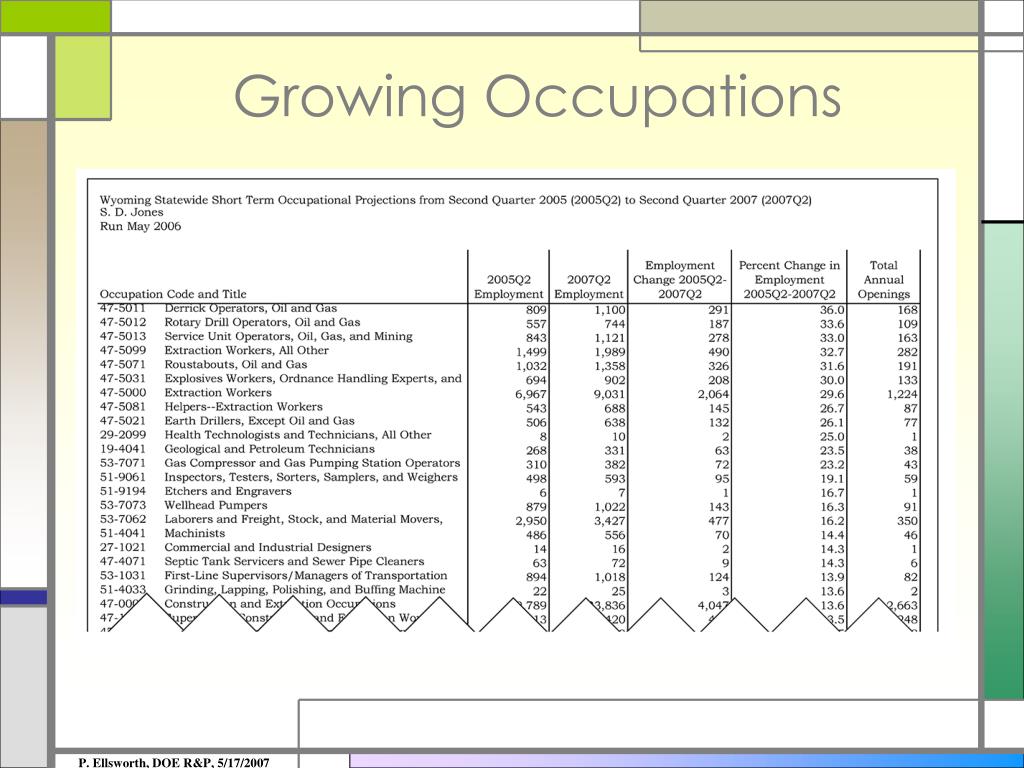Click Helpers--Extraction Workers row title

coord(244,407)
